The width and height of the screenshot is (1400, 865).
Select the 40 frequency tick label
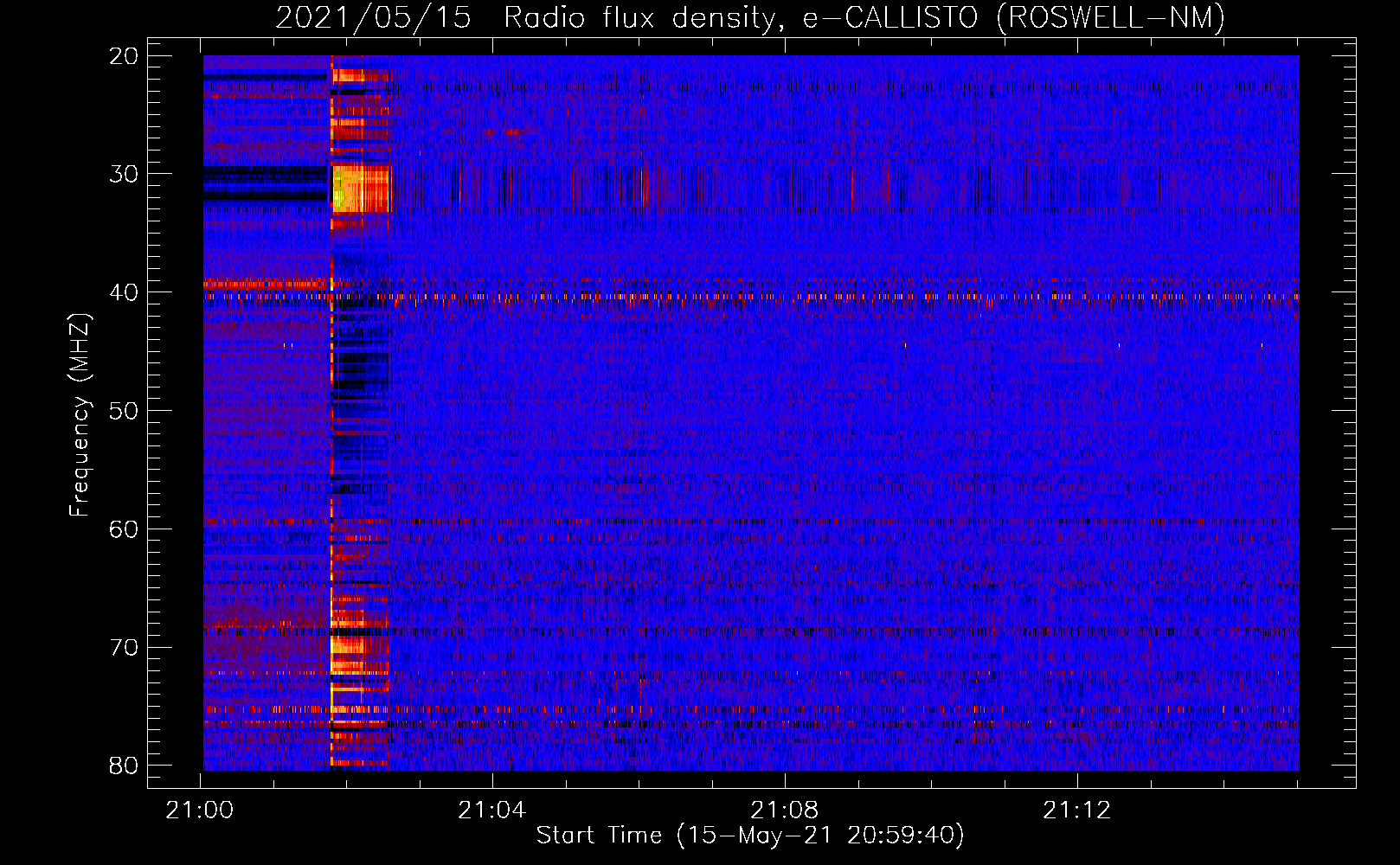[x=125, y=292]
